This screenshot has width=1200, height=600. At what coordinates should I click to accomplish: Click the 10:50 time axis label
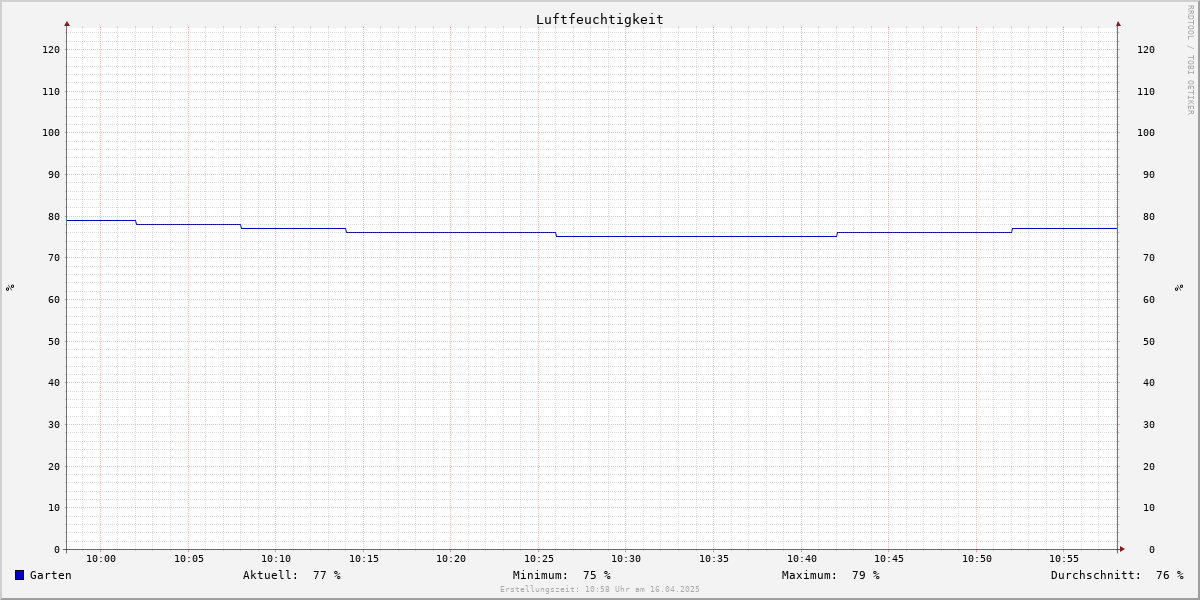pyautogui.click(x=977, y=559)
